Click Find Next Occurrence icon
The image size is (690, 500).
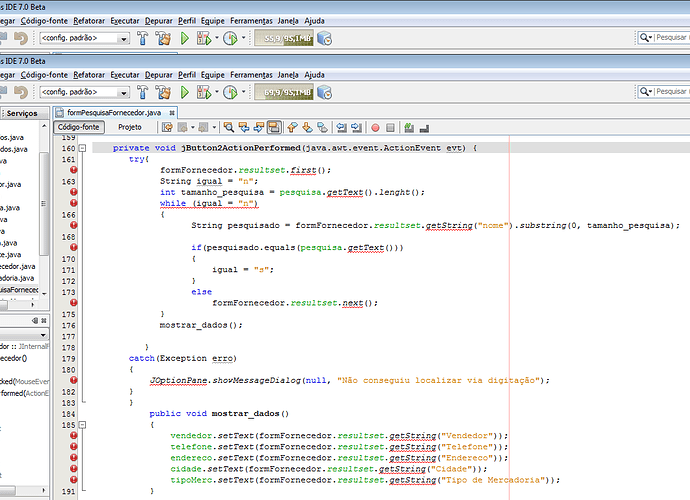tap(259, 127)
